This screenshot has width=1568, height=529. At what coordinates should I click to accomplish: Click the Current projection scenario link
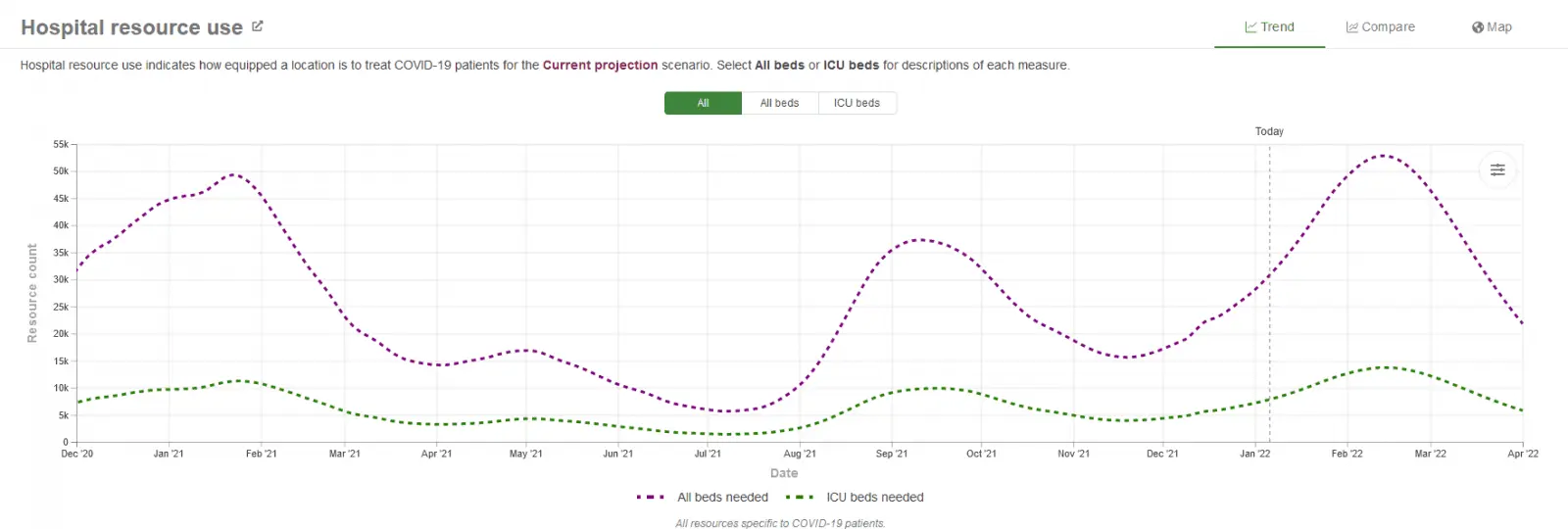600,66
